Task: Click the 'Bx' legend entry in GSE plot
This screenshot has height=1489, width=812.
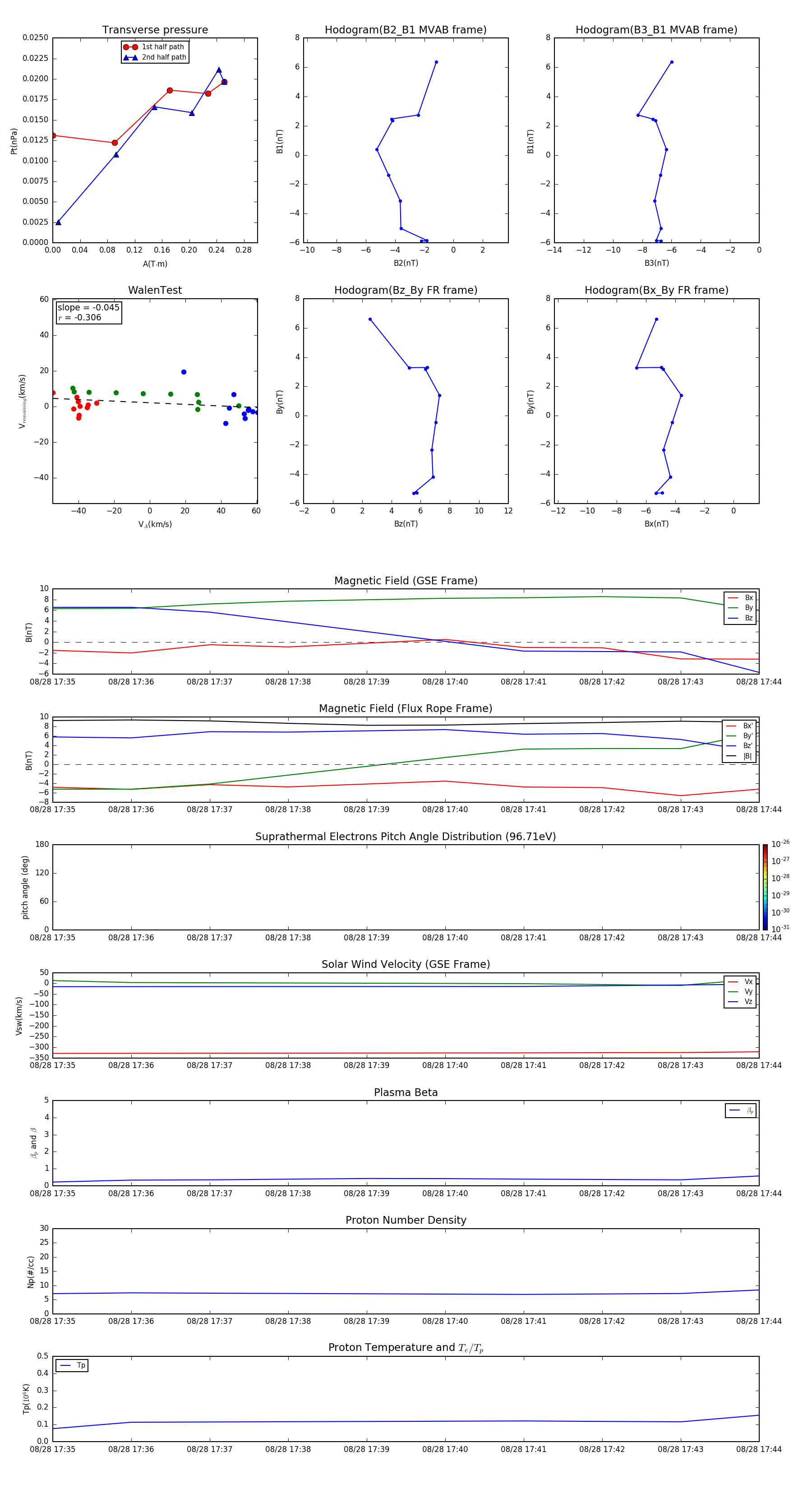Action: point(740,598)
